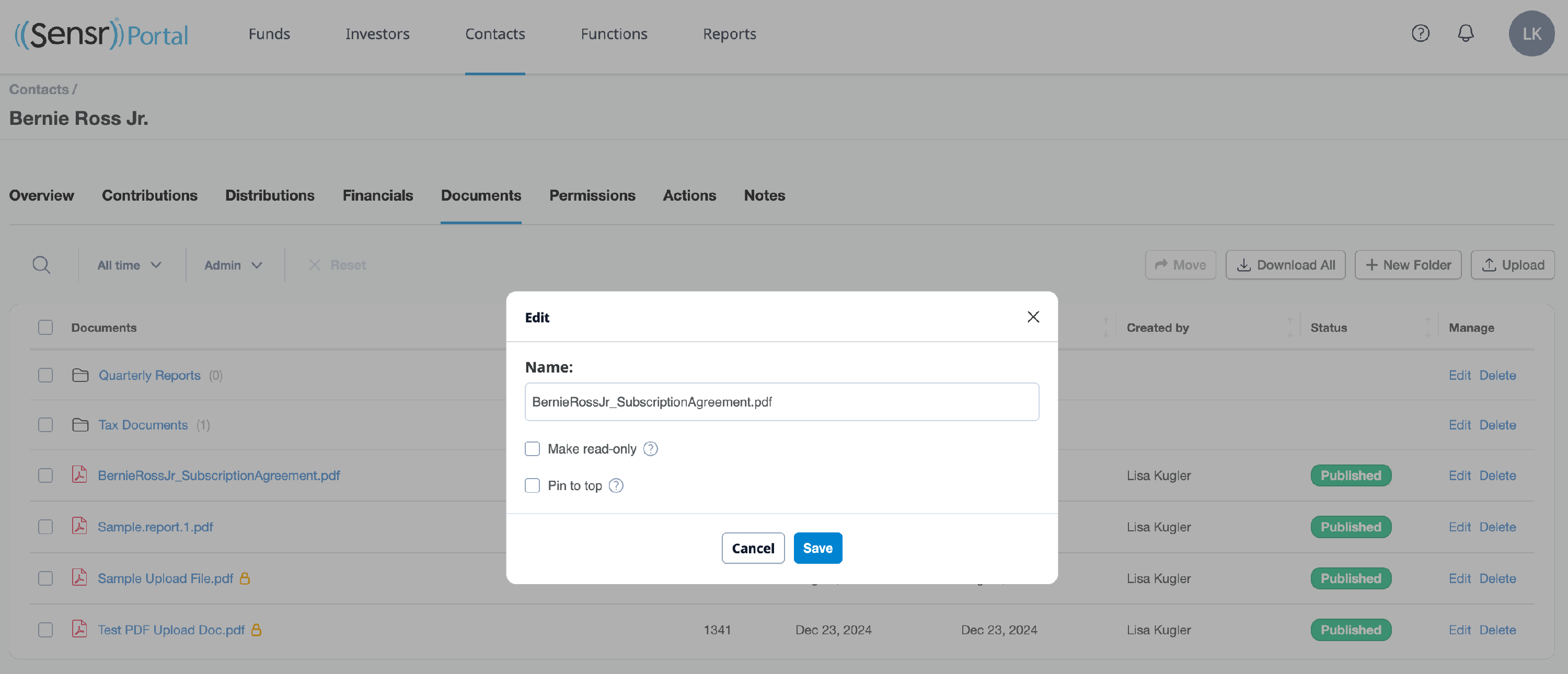The image size is (1568, 674).
Task: Go to Investors in top navigation
Action: coord(377,34)
